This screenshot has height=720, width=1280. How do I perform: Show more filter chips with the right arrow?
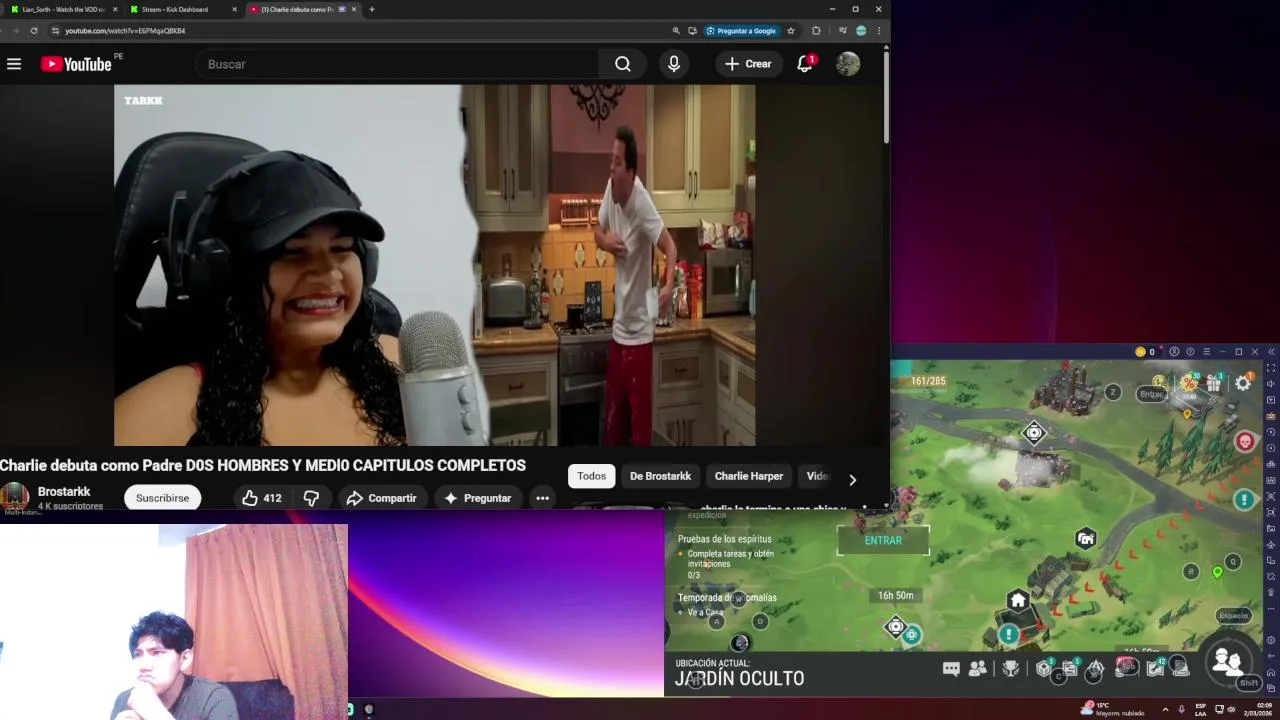pos(852,480)
